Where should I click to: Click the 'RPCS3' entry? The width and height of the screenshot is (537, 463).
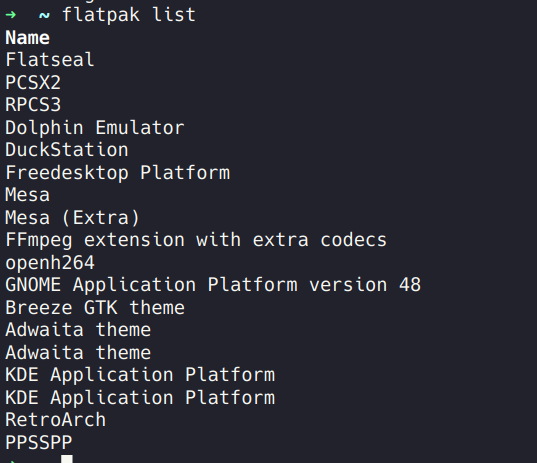(33, 105)
